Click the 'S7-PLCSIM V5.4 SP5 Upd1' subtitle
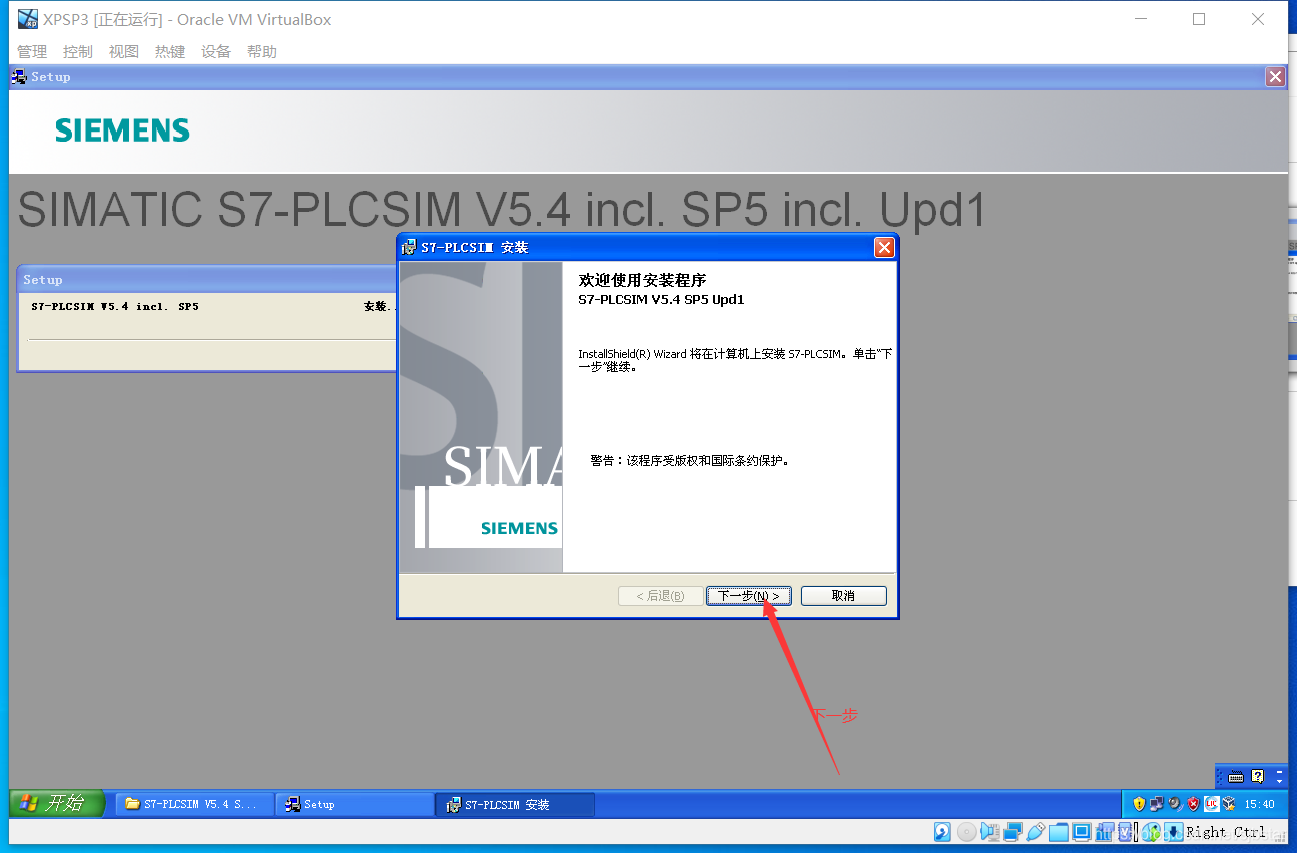Image resolution: width=1297 pixels, height=853 pixels. (x=661, y=299)
